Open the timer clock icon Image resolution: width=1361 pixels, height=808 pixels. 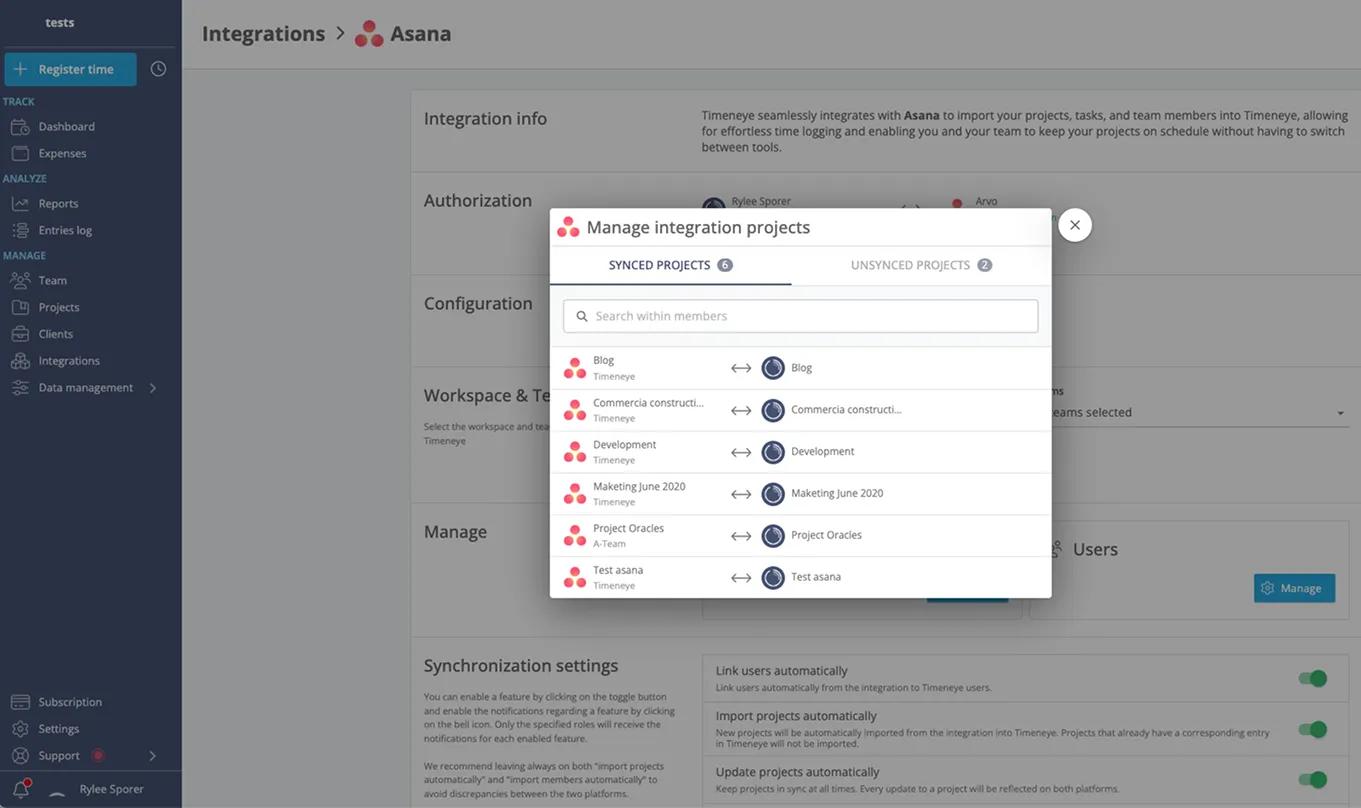point(158,69)
